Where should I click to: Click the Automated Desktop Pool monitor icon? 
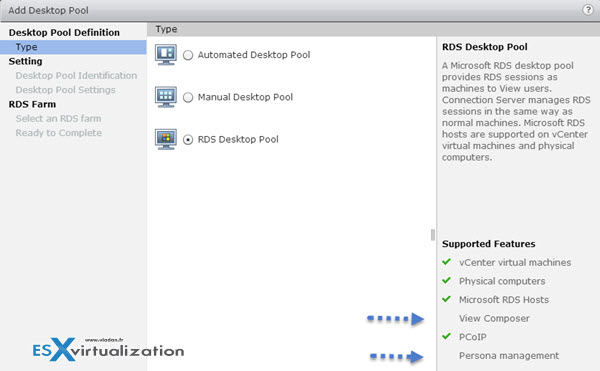166,55
